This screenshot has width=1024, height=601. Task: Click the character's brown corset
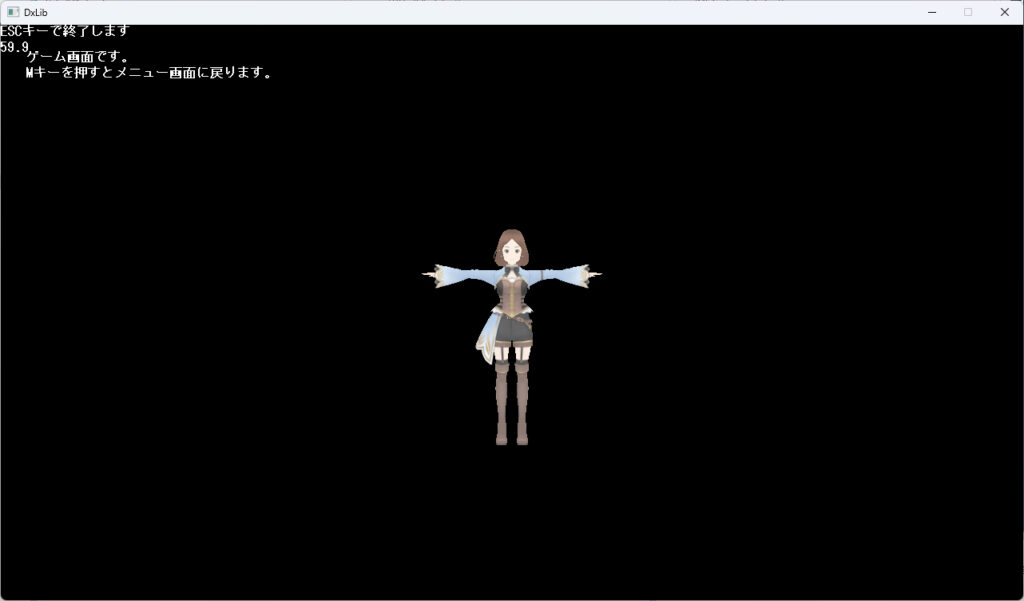pyautogui.click(x=512, y=297)
